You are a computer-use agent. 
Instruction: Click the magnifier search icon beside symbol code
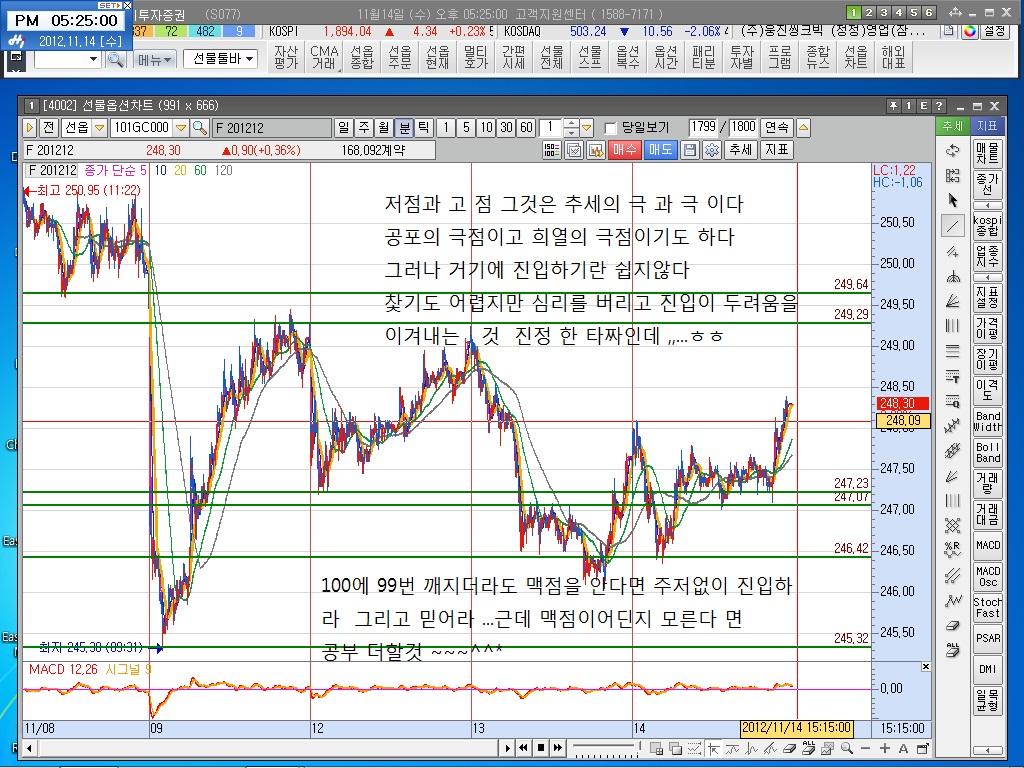point(200,128)
